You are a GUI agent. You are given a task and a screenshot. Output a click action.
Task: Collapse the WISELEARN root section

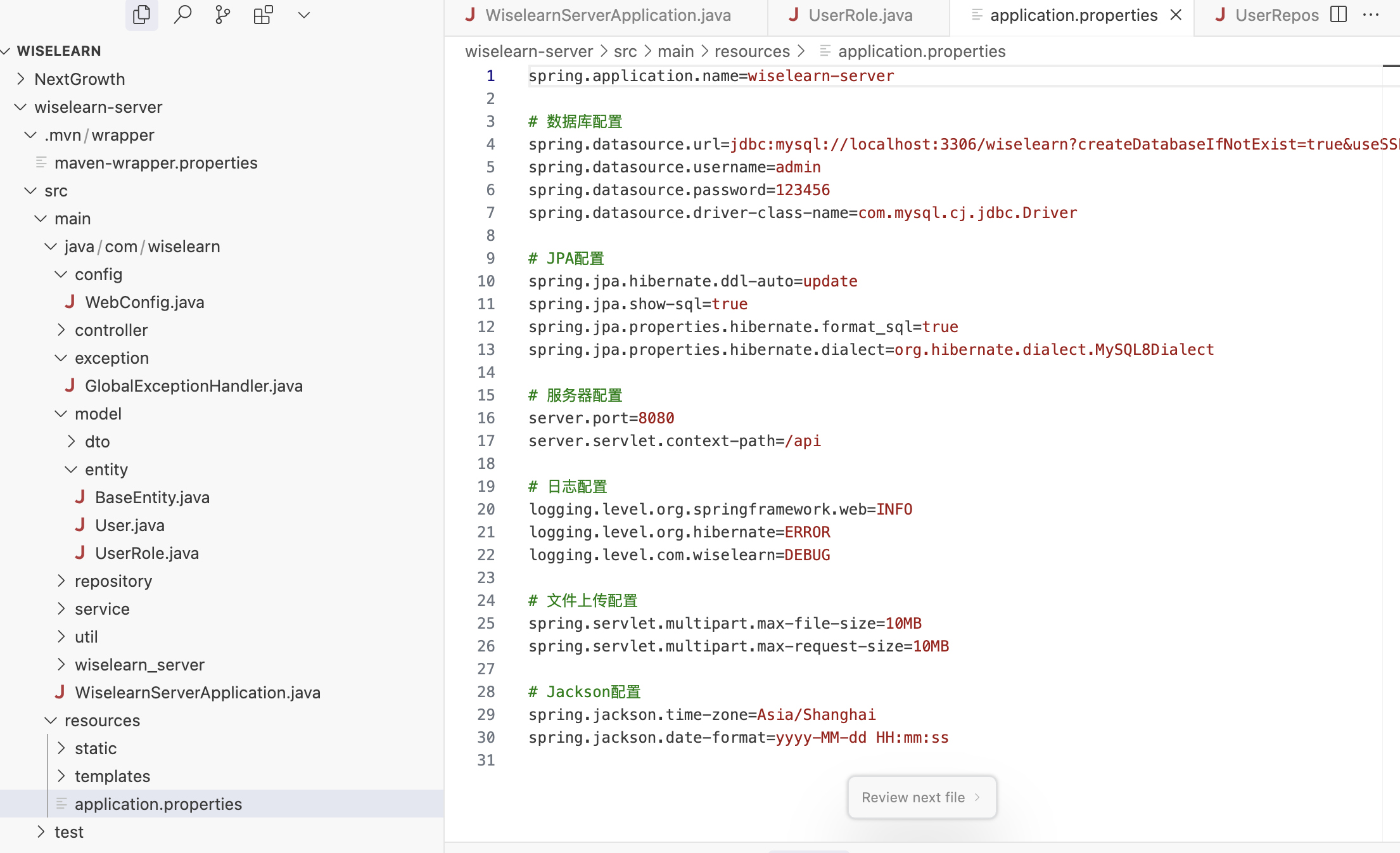click(x=222, y=51)
